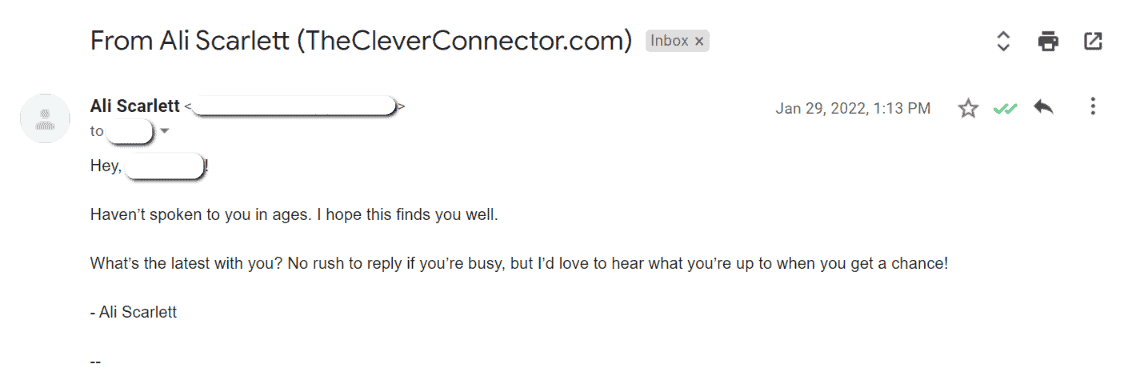Click the sender's profile avatar
Screen dimensions: 1125x380
coord(44,118)
